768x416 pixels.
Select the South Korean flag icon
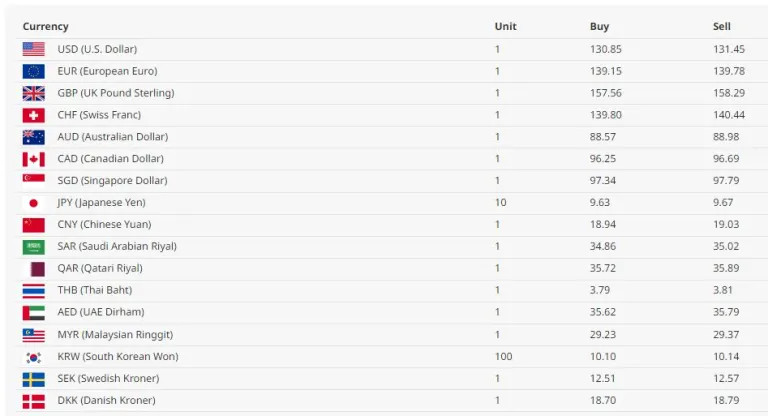(33, 357)
